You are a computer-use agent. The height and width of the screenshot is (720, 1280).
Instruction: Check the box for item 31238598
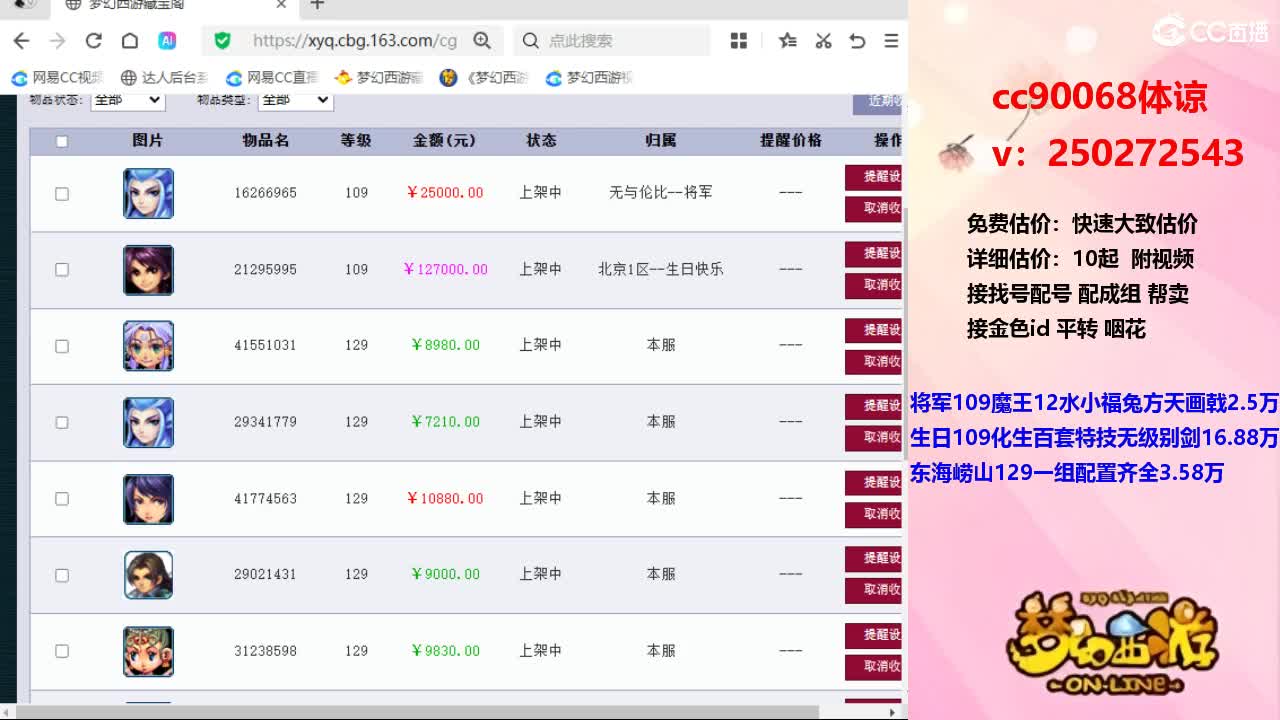point(61,651)
